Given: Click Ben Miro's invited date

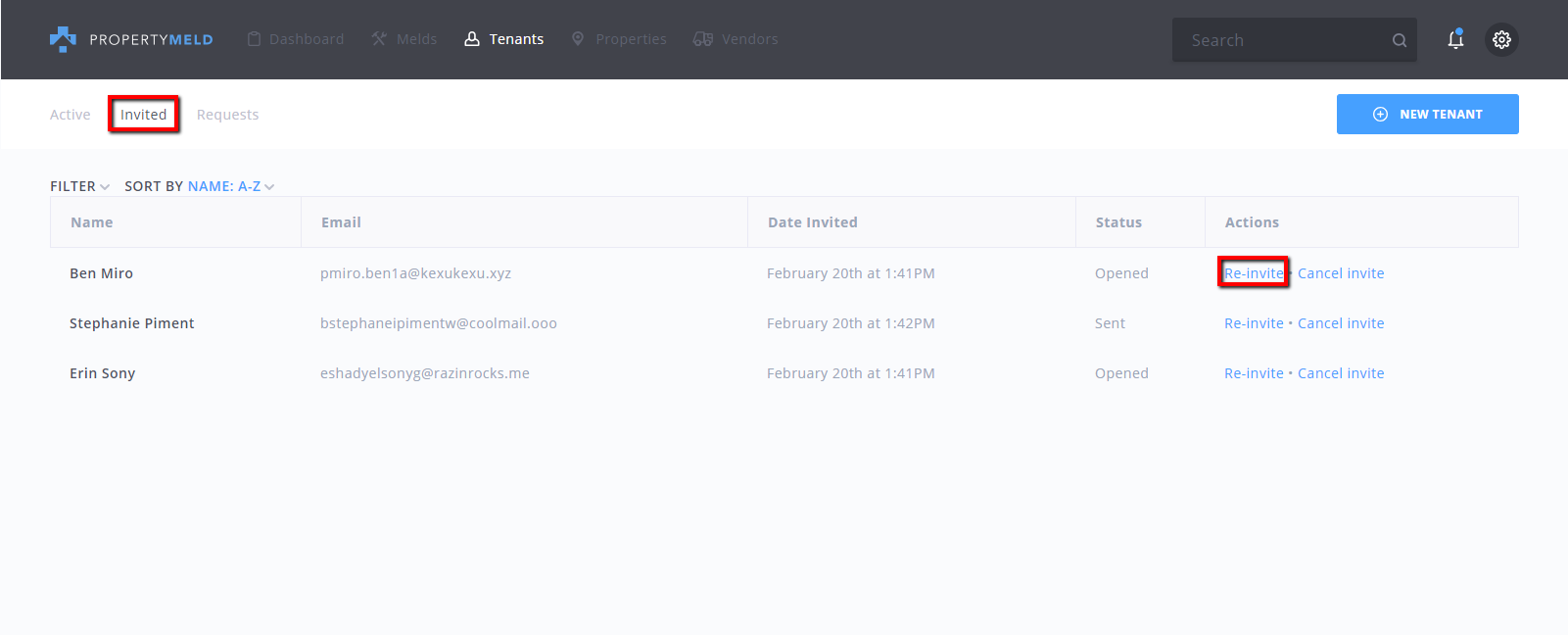Looking at the screenshot, I should 851,273.
